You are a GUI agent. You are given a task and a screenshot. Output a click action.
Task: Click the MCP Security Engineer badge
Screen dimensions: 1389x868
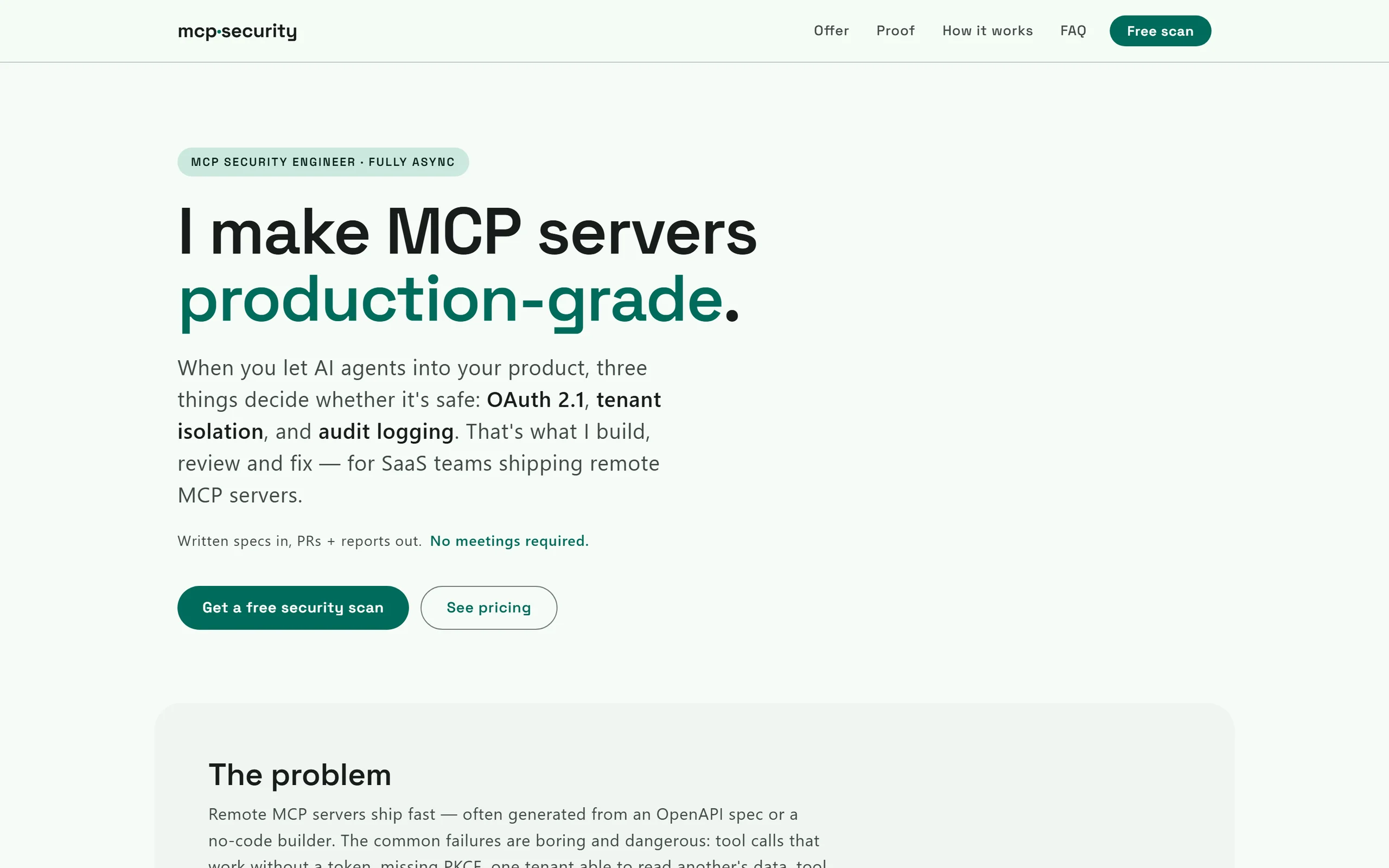click(x=323, y=162)
